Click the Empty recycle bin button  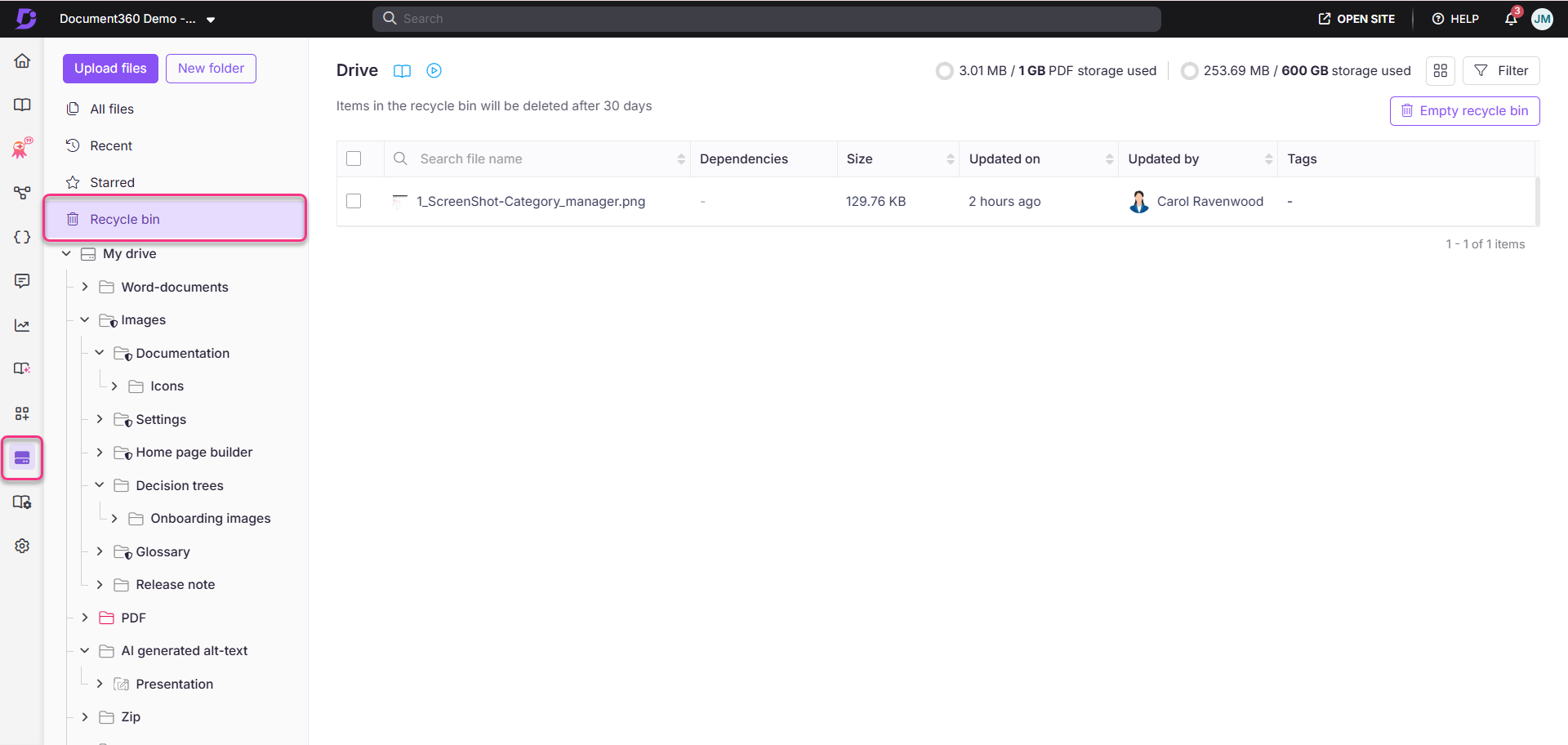pyautogui.click(x=1464, y=110)
